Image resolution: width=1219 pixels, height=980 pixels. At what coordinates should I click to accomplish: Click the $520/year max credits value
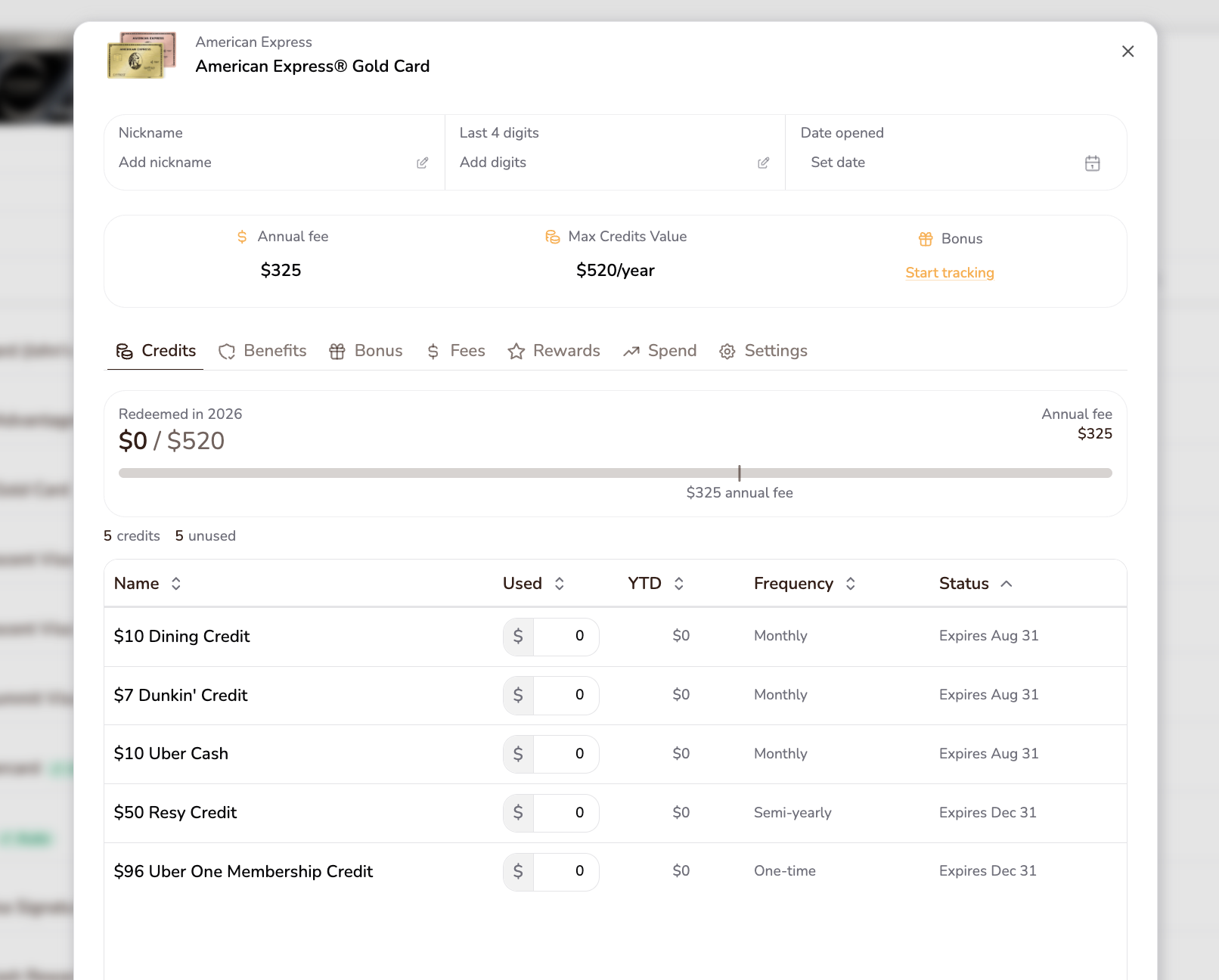pos(616,271)
